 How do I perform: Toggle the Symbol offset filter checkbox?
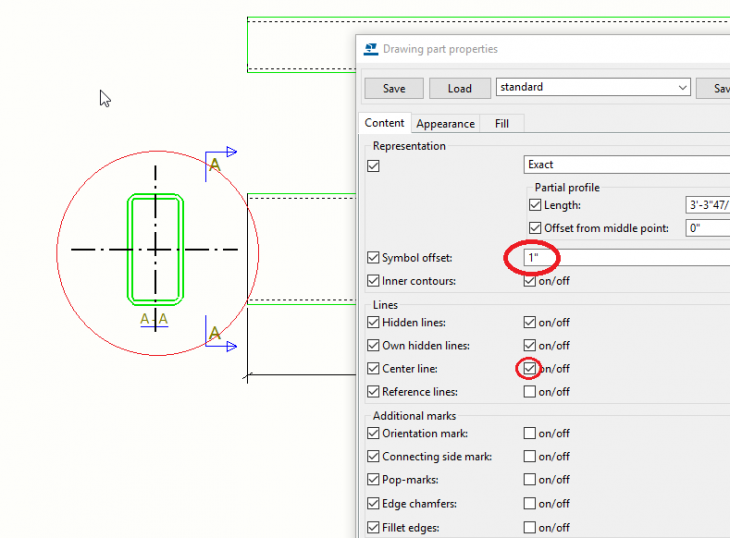click(x=373, y=257)
